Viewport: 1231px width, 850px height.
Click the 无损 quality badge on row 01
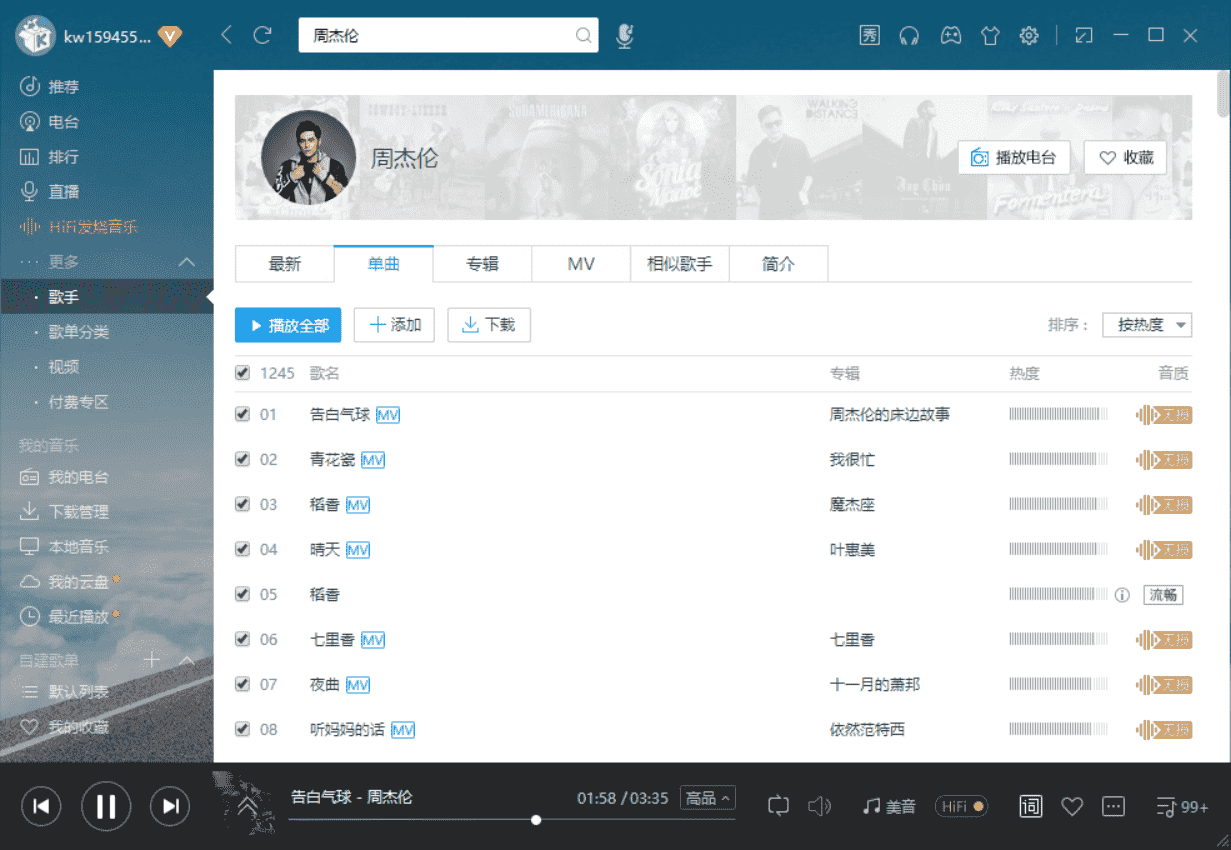pos(1164,415)
